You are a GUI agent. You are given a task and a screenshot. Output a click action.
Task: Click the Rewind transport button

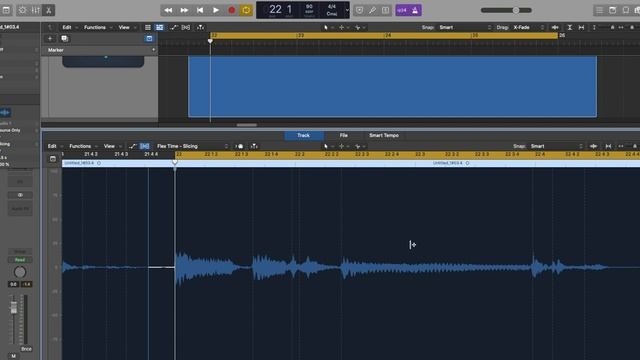[168, 10]
